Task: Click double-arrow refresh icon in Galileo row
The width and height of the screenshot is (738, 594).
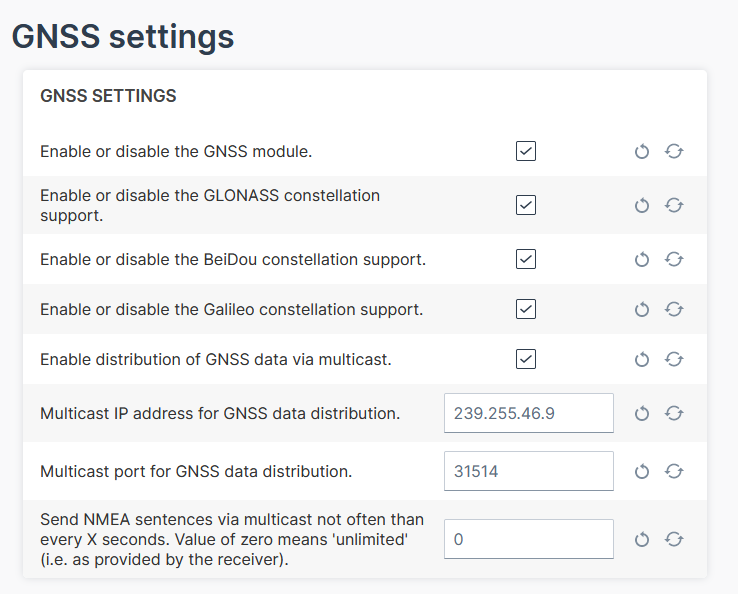Action: click(x=674, y=310)
